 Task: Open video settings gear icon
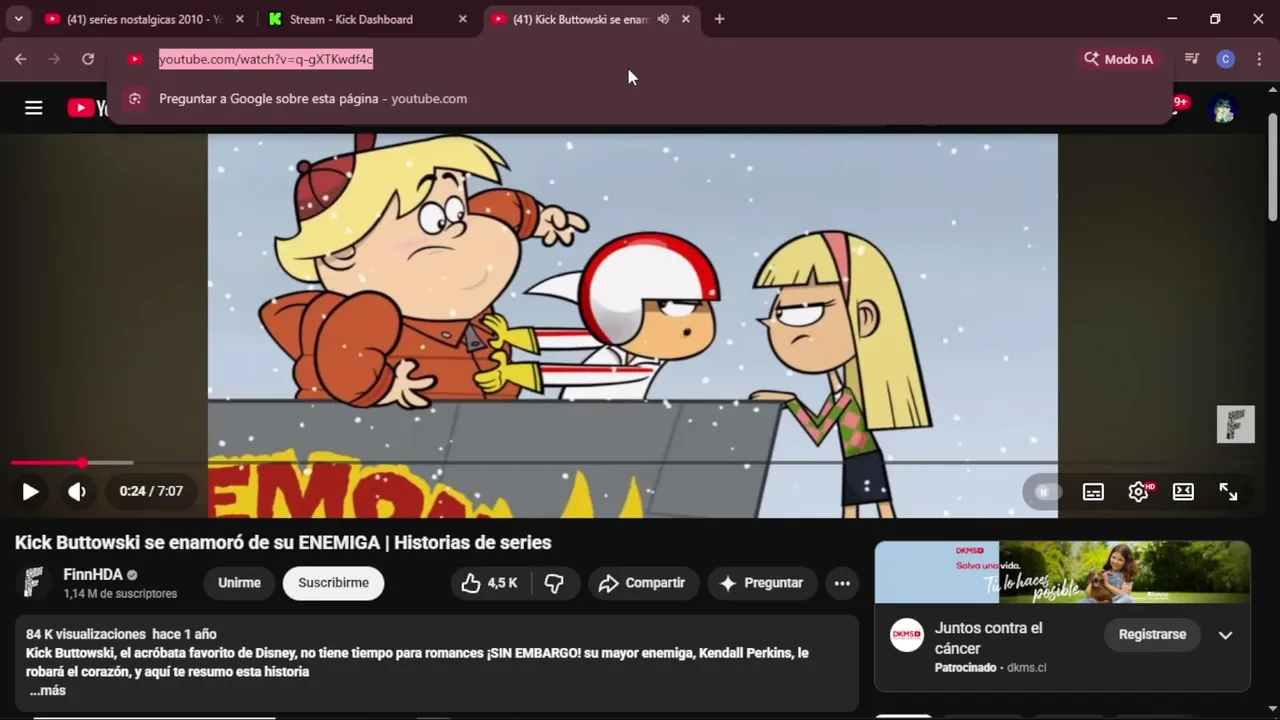point(1139,491)
